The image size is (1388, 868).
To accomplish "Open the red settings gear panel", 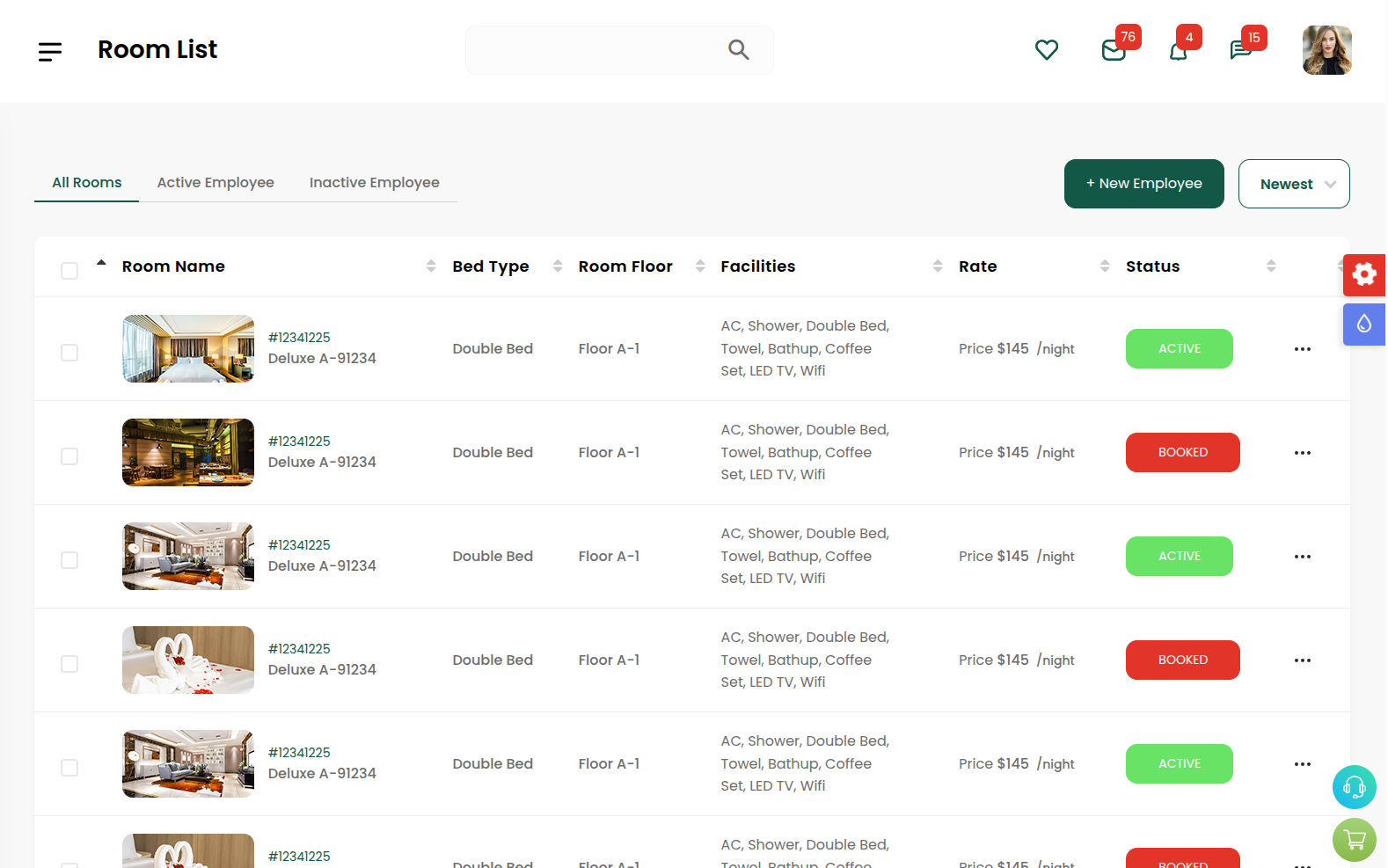I will tap(1364, 274).
